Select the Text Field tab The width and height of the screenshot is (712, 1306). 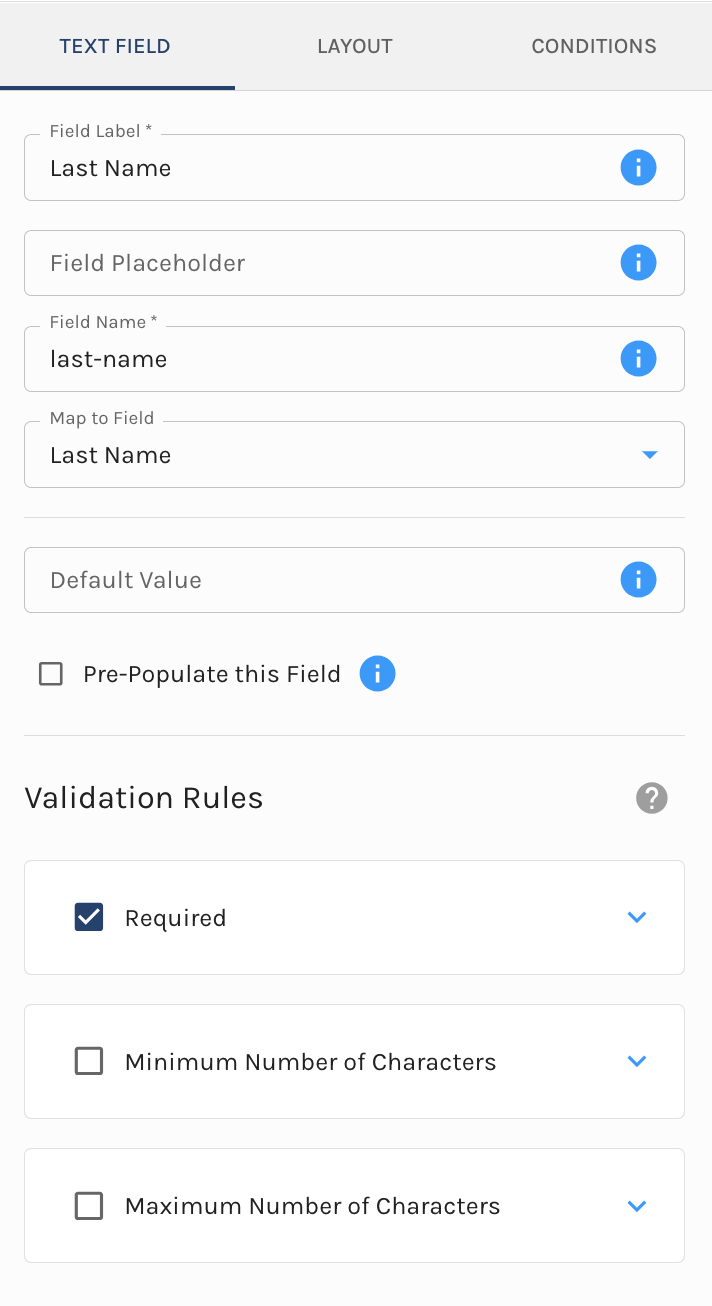115,46
